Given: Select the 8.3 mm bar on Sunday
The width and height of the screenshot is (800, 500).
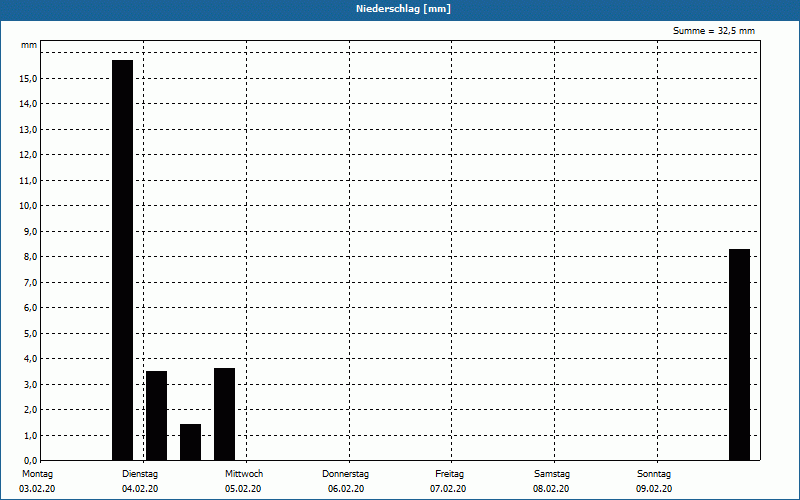Looking at the screenshot, I should coord(739,355).
